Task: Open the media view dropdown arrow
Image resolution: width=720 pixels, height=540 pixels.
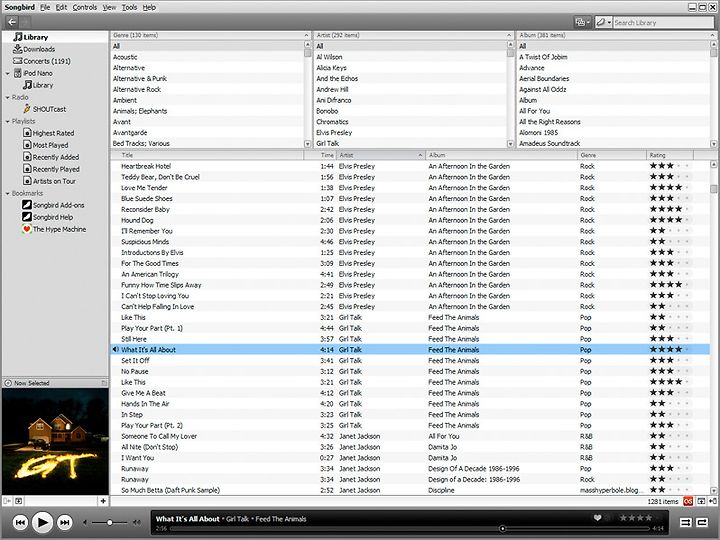Action: click(588, 22)
